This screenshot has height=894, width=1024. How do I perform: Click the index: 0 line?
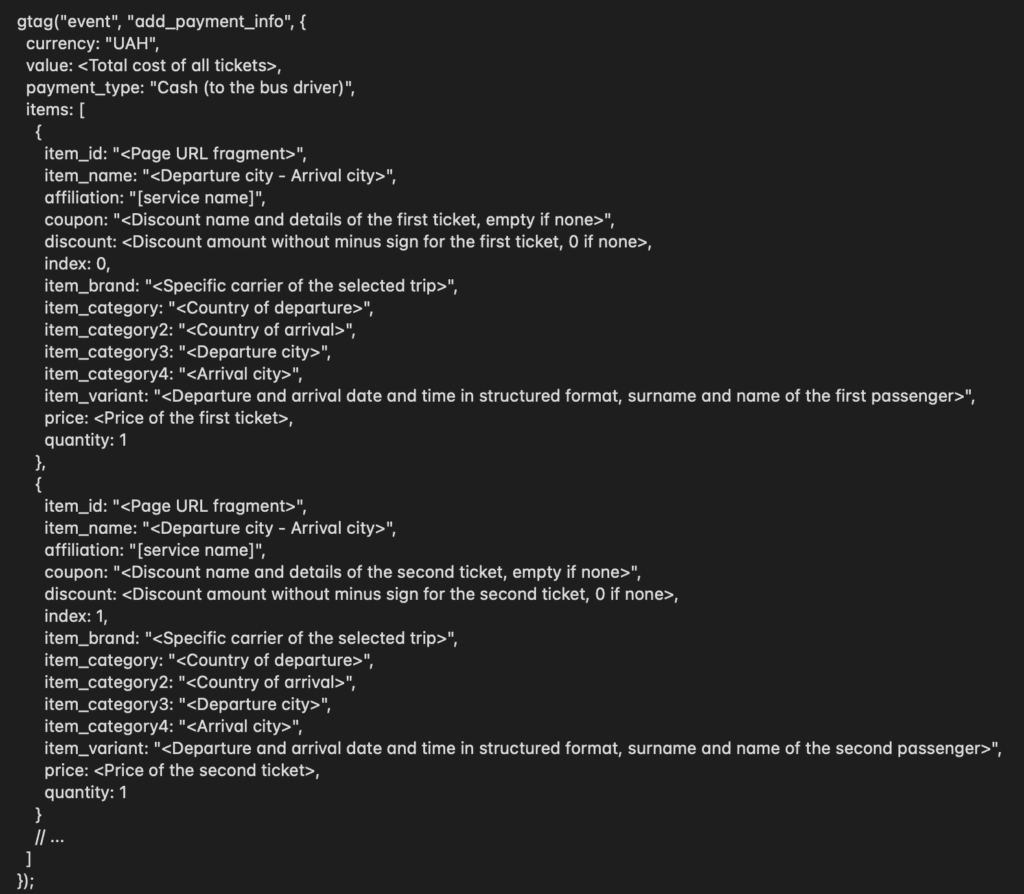point(77,264)
